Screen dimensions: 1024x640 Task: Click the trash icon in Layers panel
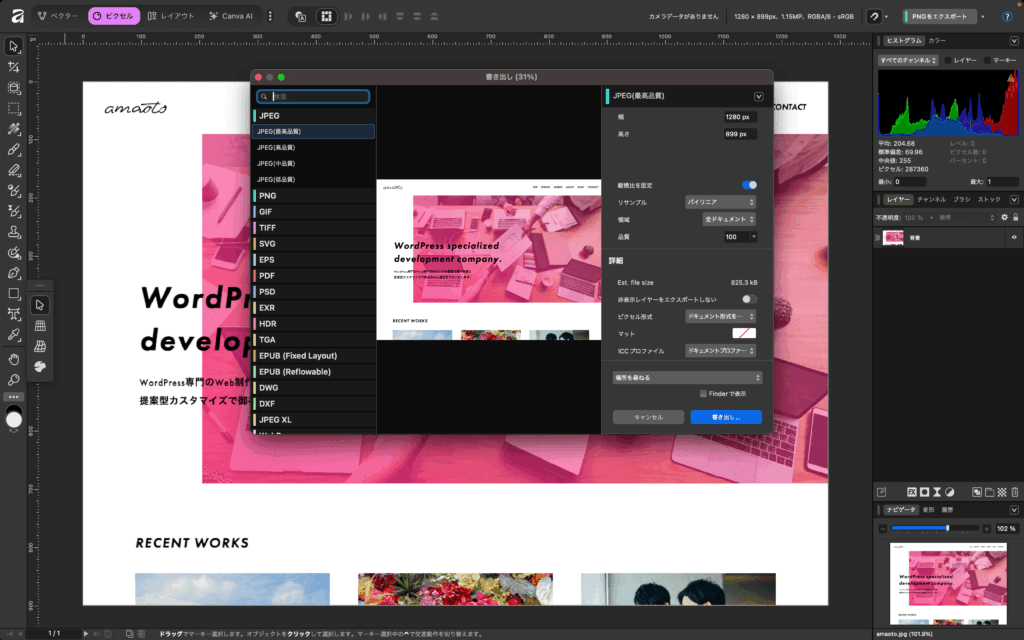[1015, 492]
